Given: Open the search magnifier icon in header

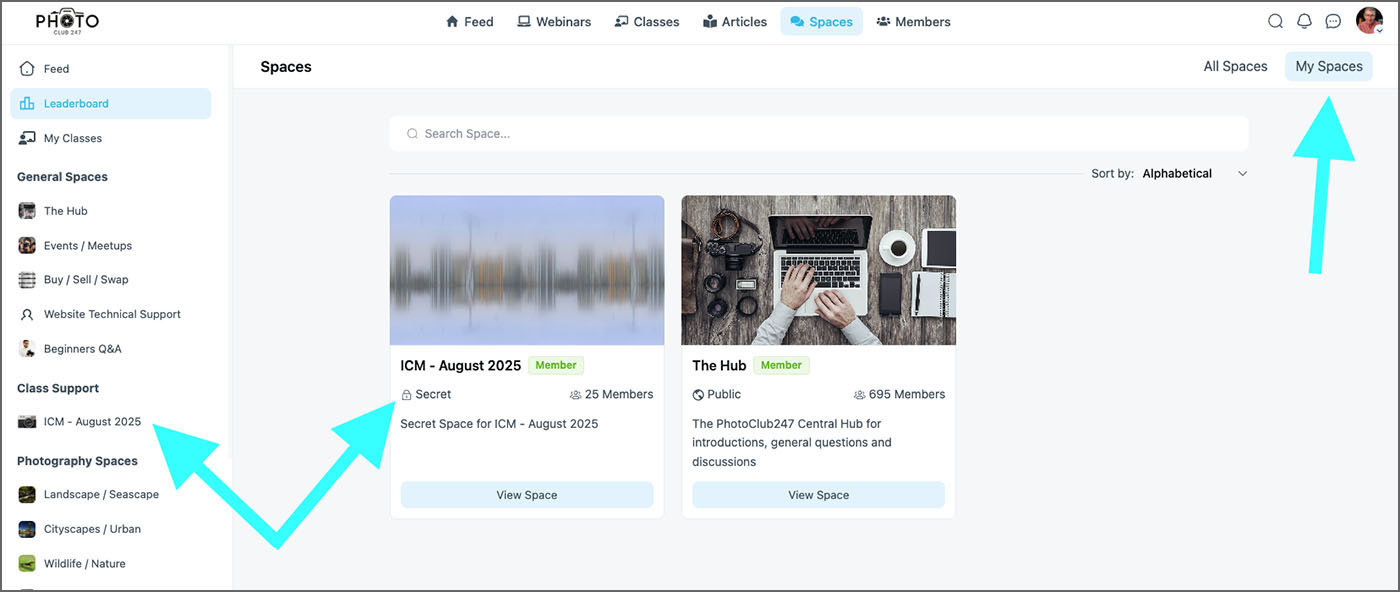Looking at the screenshot, I should click(1275, 21).
